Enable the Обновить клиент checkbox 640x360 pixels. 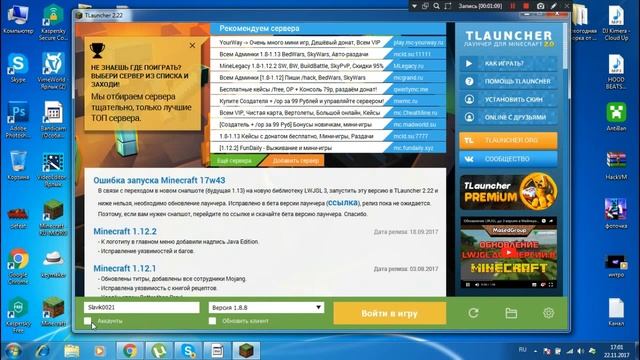click(212, 321)
